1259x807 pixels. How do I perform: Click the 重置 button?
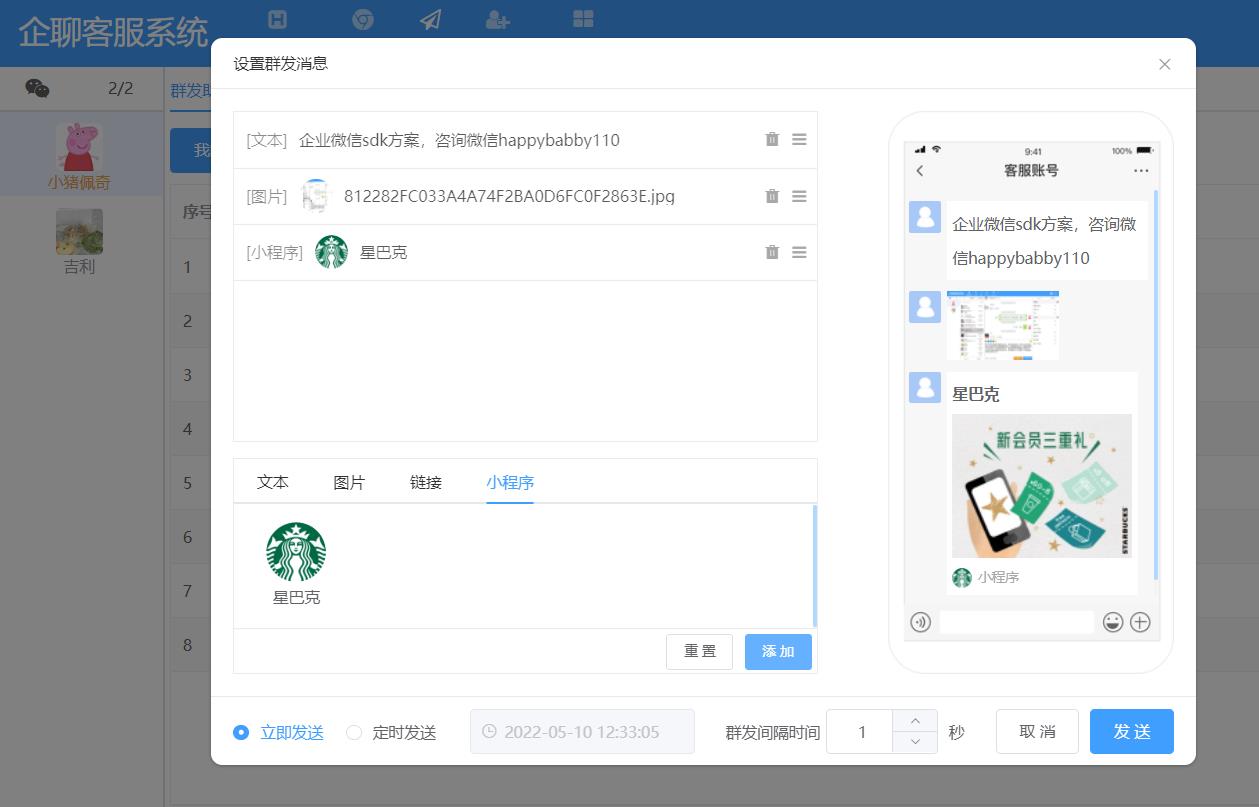[x=699, y=651]
